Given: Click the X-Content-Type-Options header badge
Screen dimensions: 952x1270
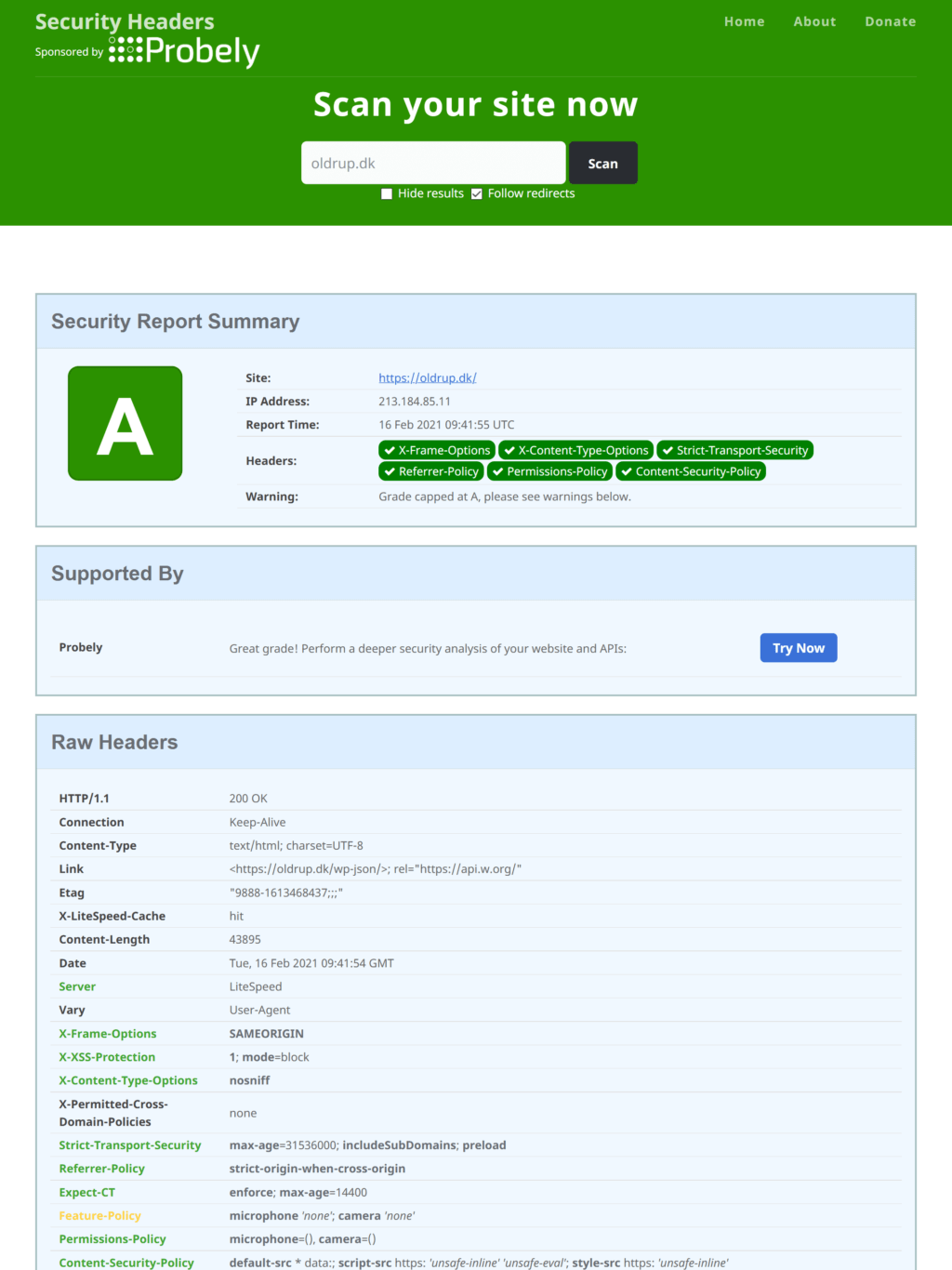Looking at the screenshot, I should tap(576, 450).
